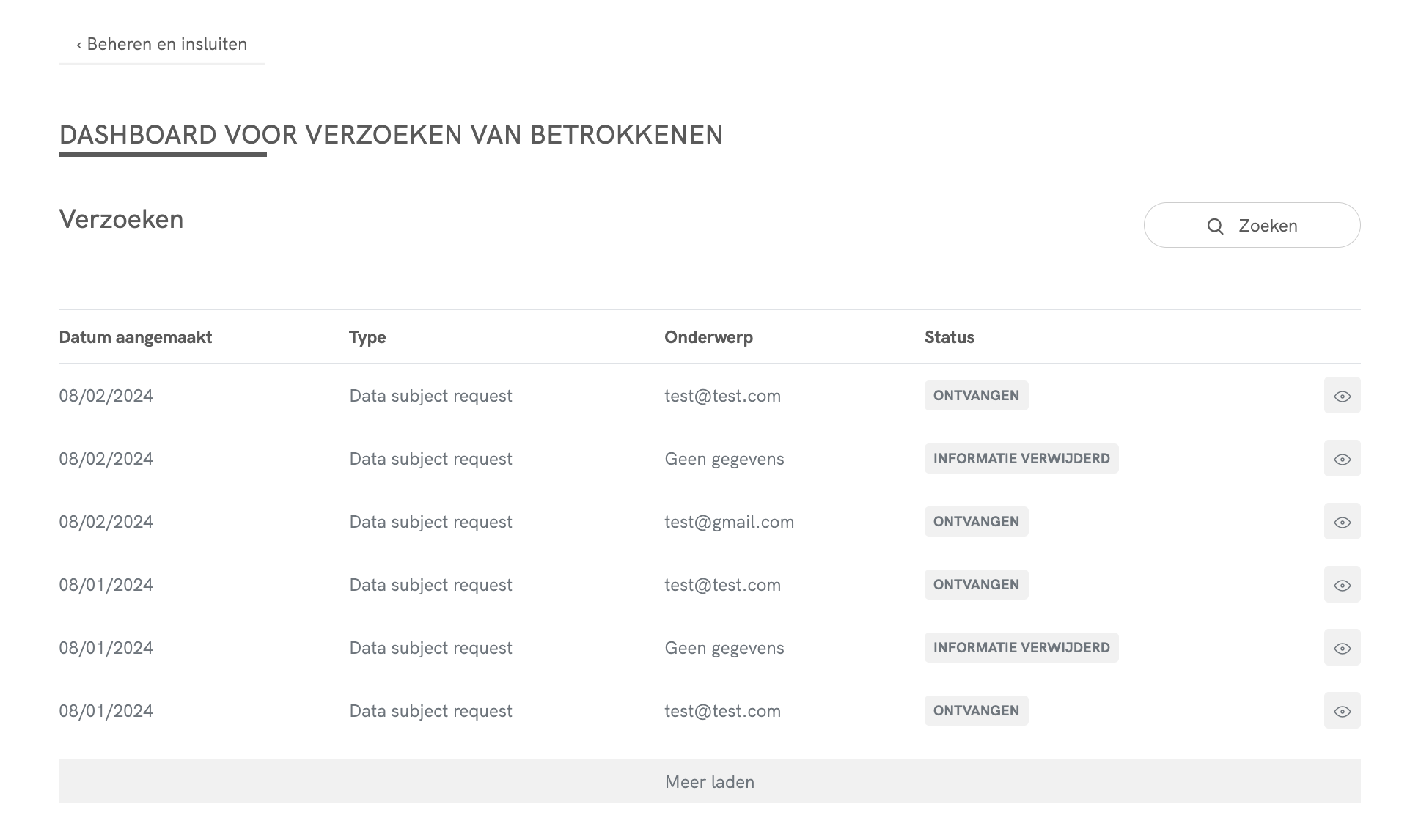Select the Onderwerp column header
Screen dimensions: 1421x840
(708, 337)
